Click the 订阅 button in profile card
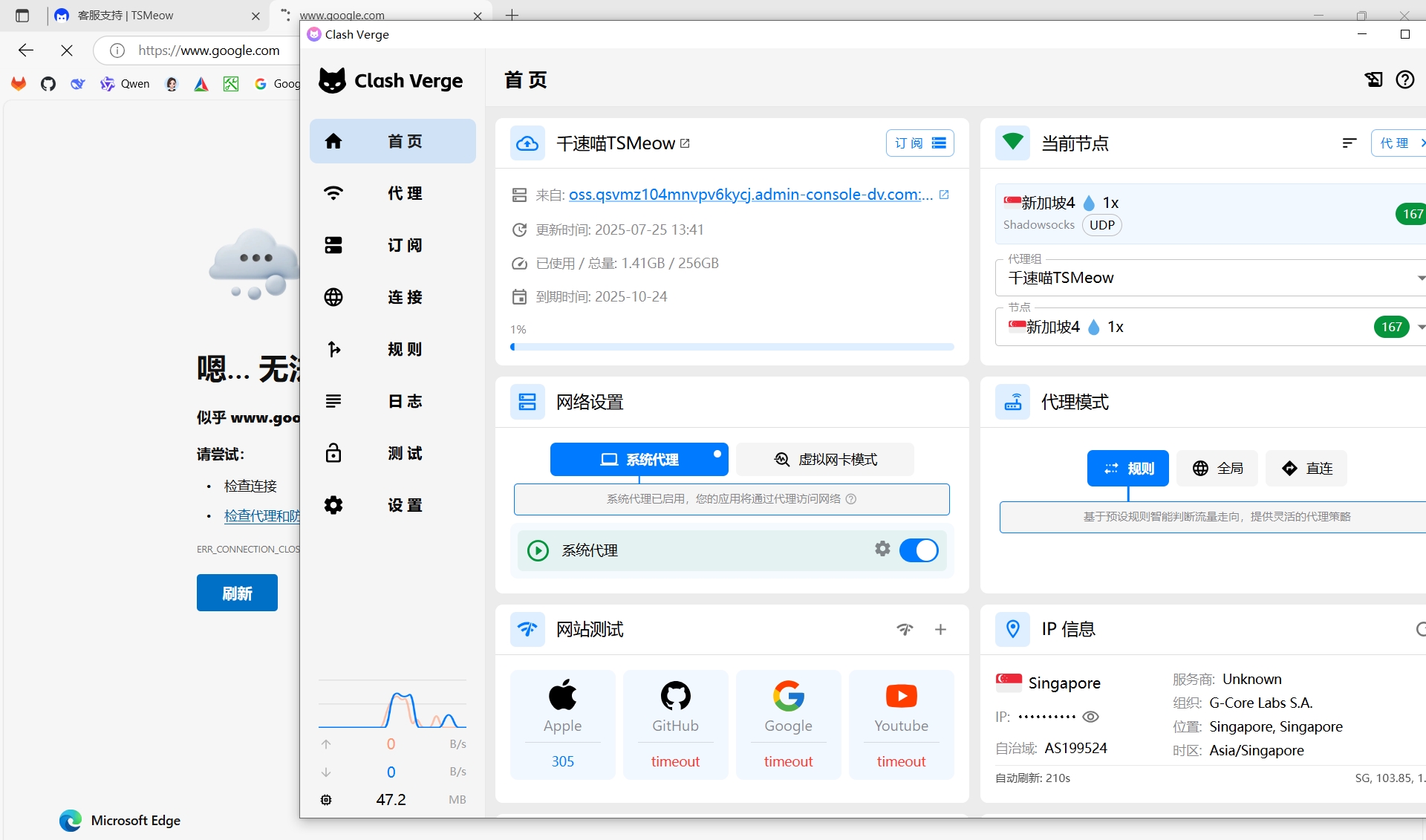This screenshot has height=840, width=1426. pyautogui.click(x=919, y=143)
